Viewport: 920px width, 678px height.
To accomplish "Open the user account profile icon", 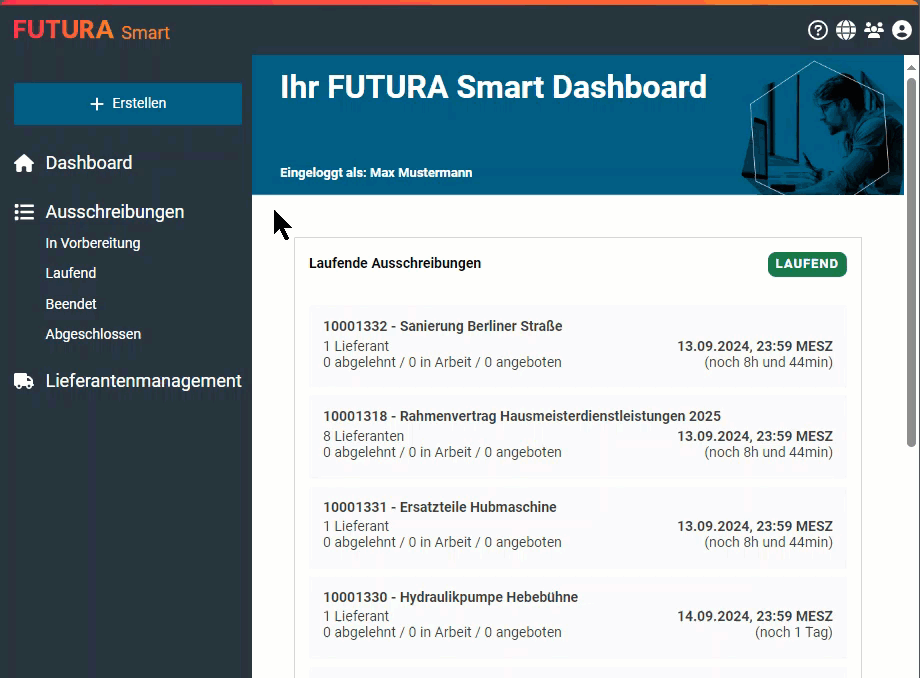I will point(902,30).
